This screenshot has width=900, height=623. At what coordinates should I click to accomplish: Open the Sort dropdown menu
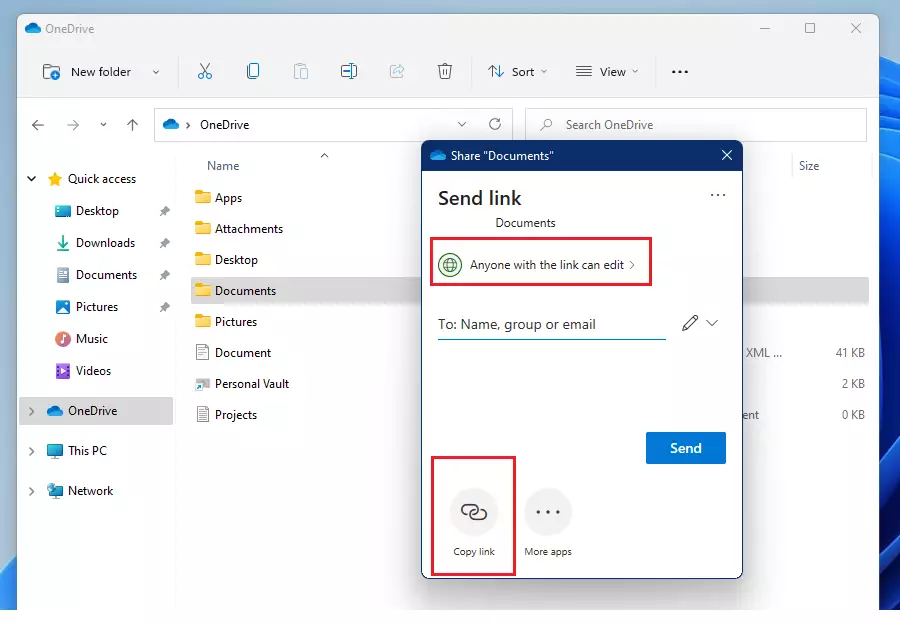(x=518, y=72)
